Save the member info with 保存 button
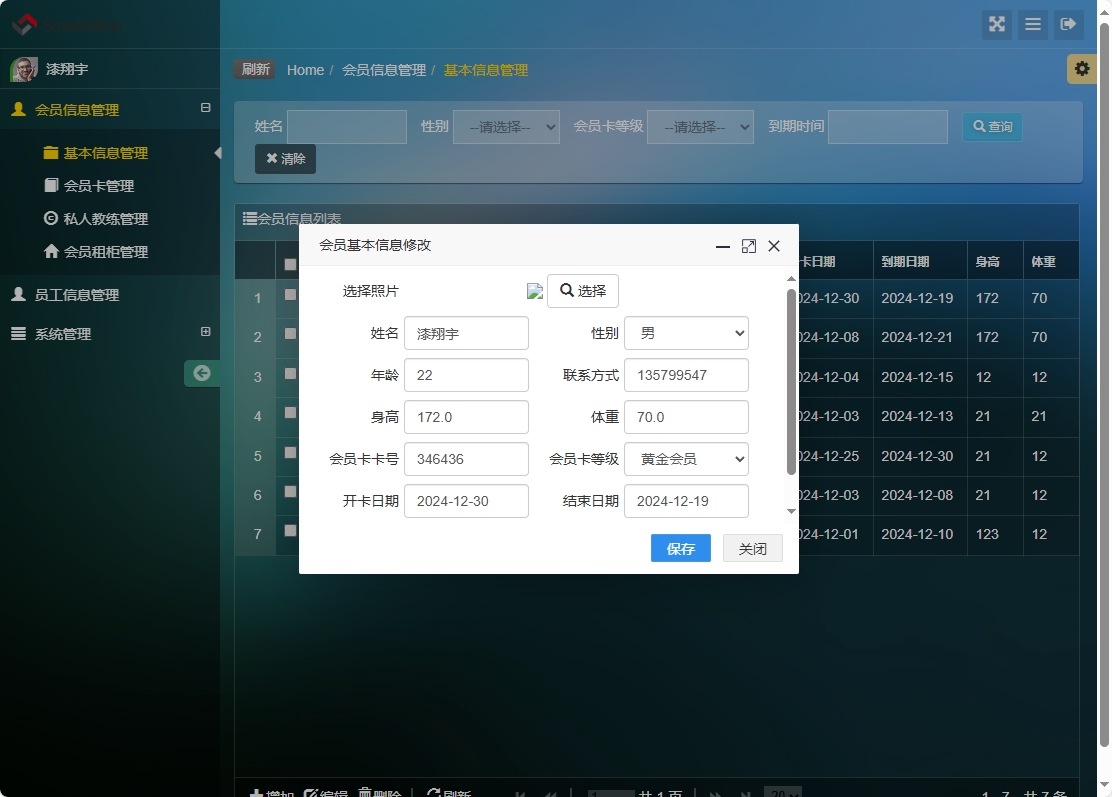 (680, 548)
